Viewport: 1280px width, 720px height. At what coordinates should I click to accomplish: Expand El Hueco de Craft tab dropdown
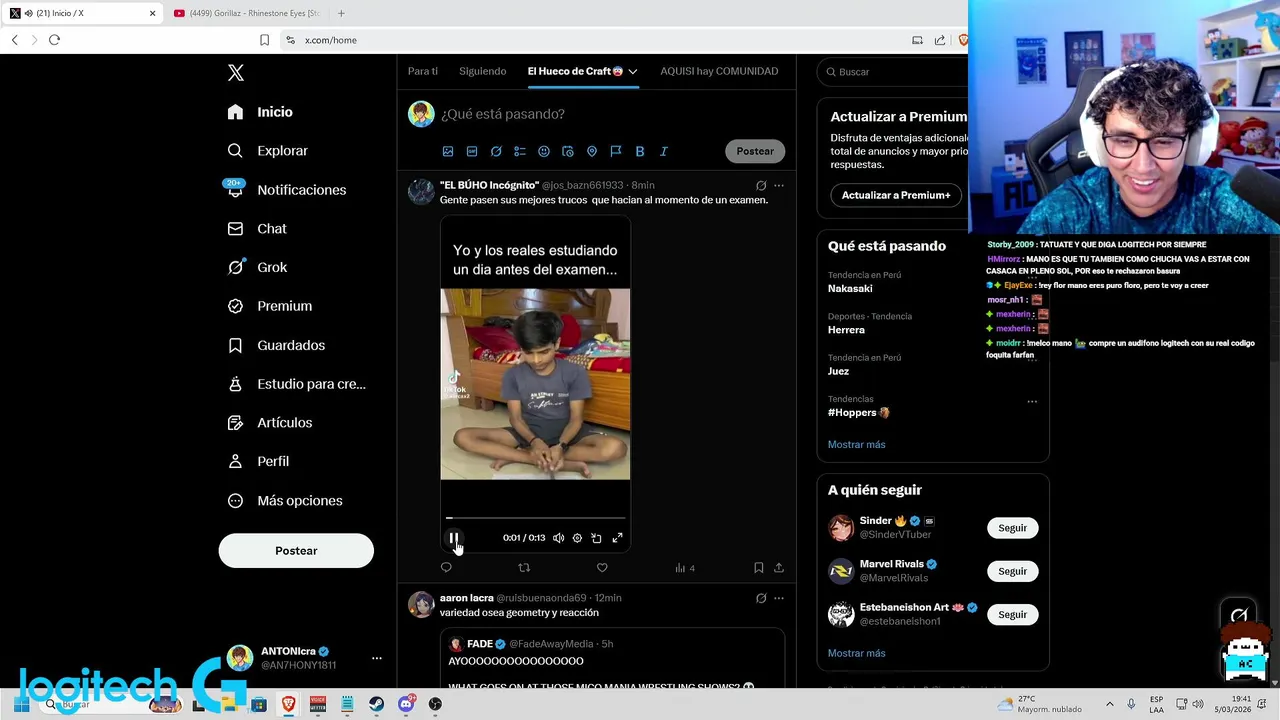pos(633,71)
